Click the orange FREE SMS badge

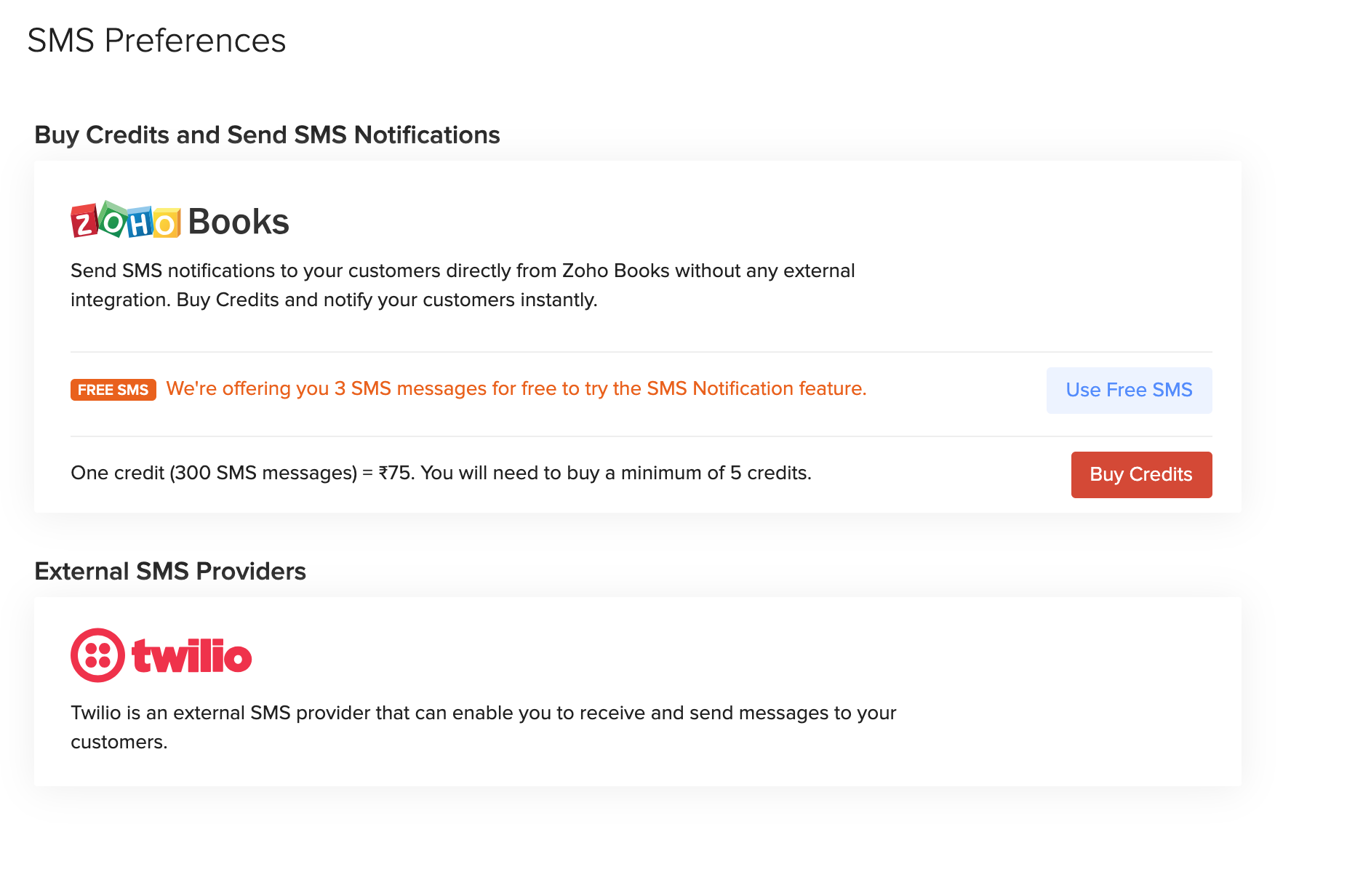tap(113, 390)
